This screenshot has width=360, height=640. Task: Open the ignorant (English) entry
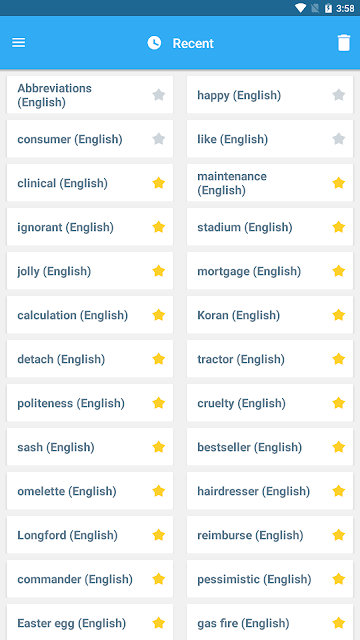[90, 227]
